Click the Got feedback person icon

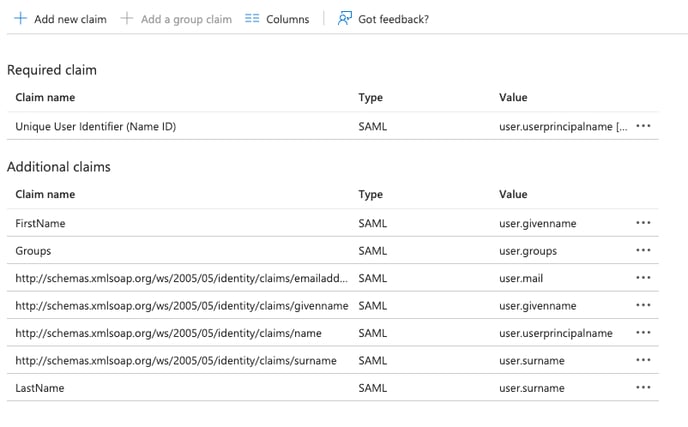(x=345, y=19)
